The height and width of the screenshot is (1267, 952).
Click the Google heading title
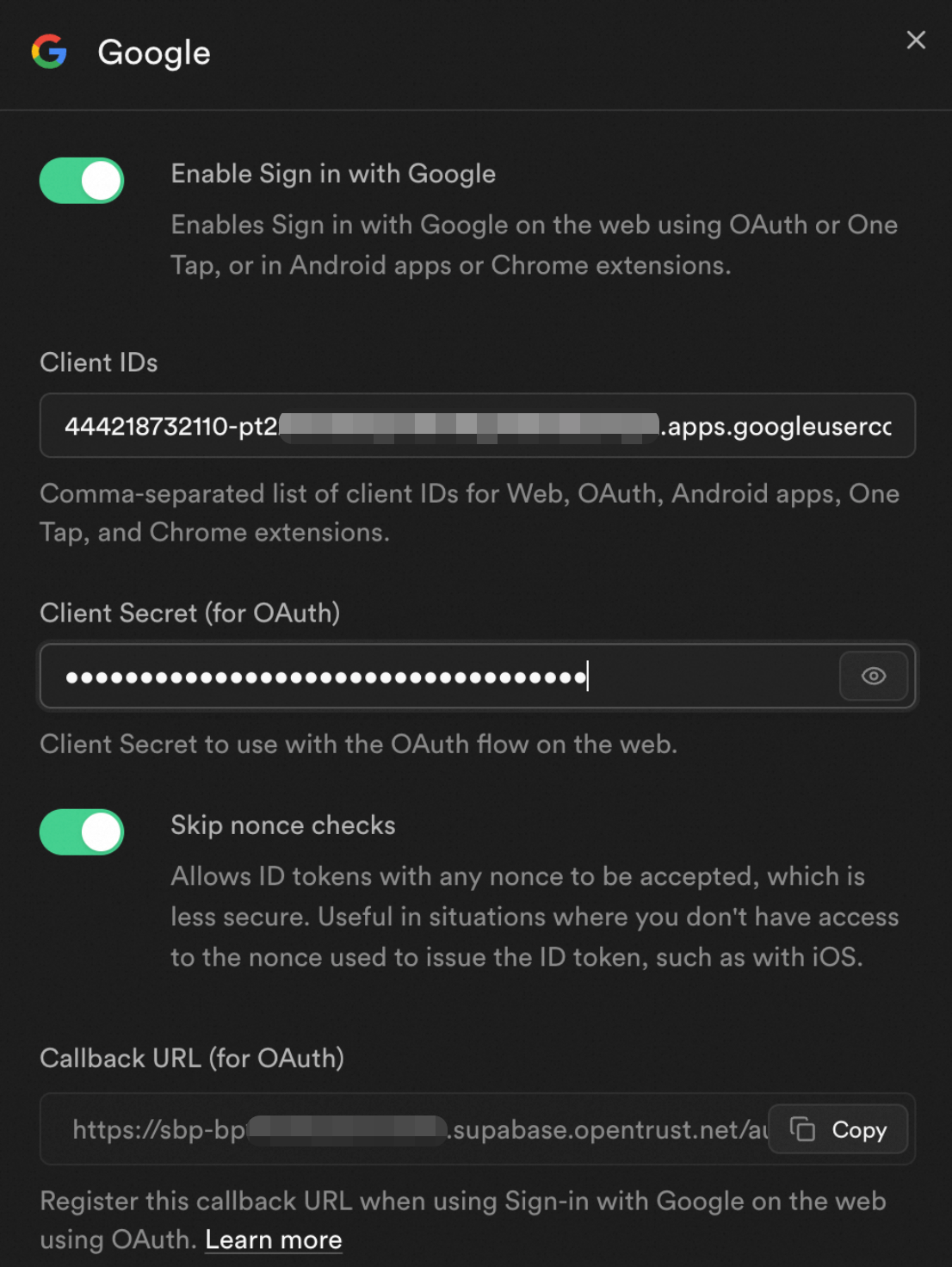[x=154, y=53]
